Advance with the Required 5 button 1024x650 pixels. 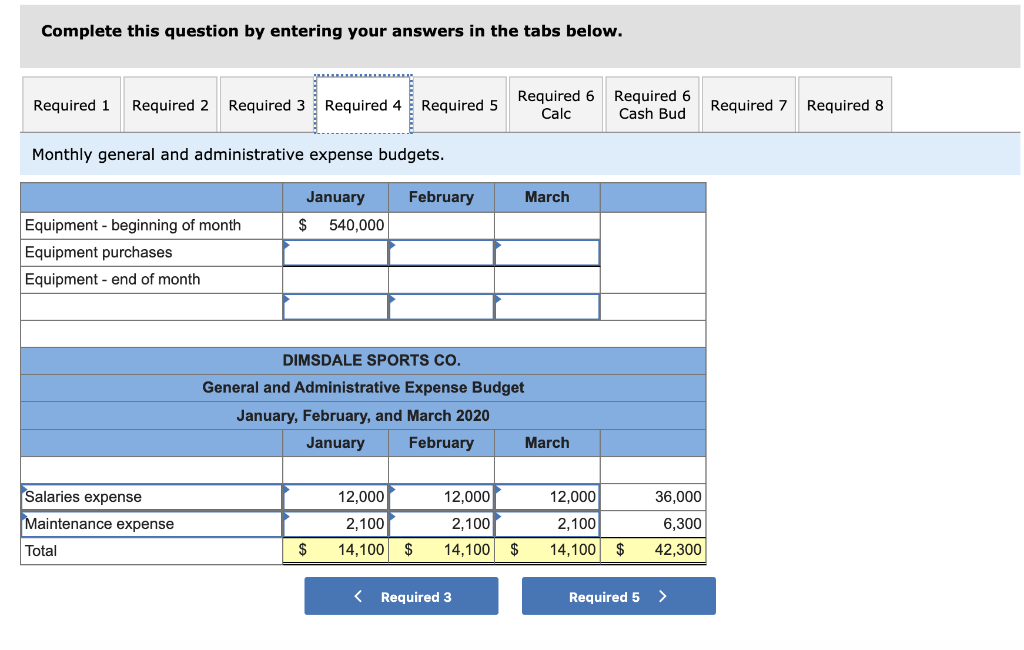point(618,596)
